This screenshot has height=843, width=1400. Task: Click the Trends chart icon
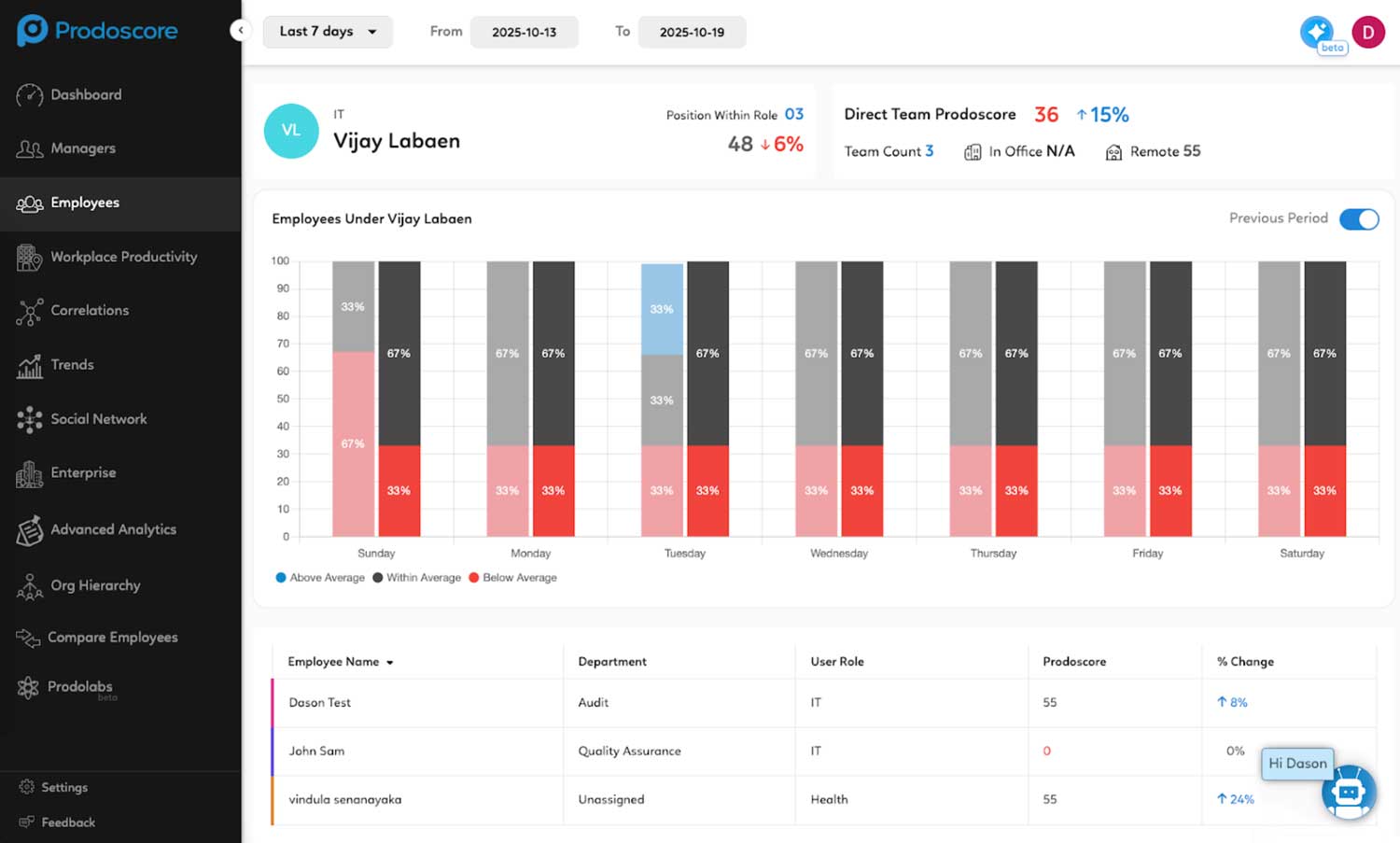pyautogui.click(x=30, y=366)
